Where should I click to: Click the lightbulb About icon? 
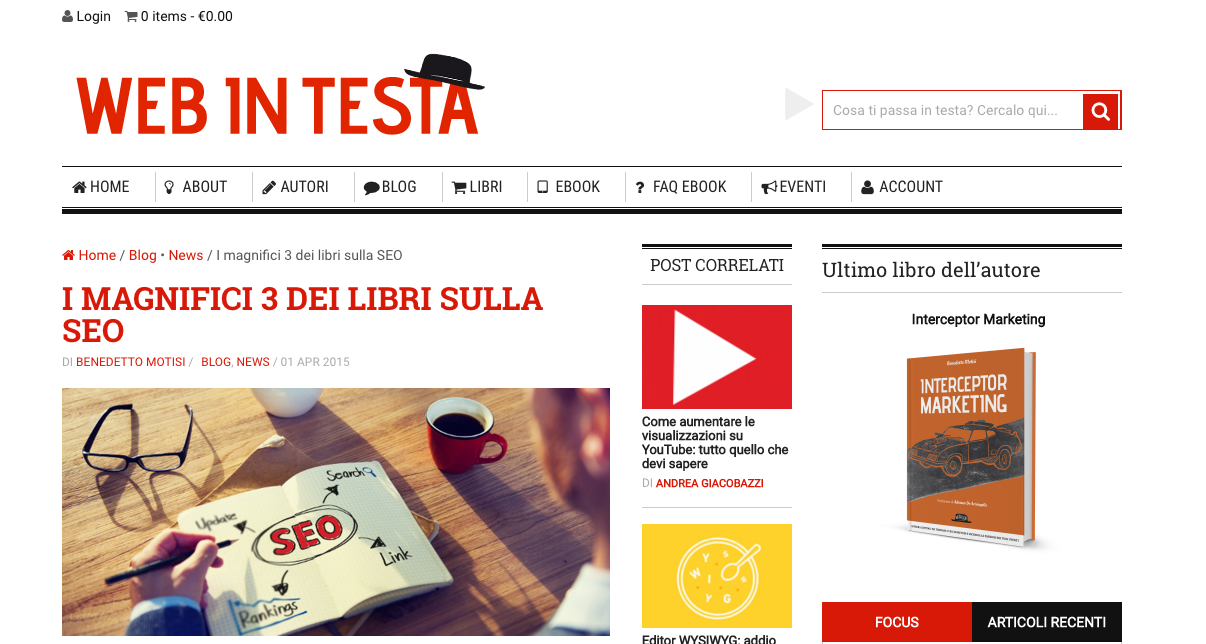point(169,187)
